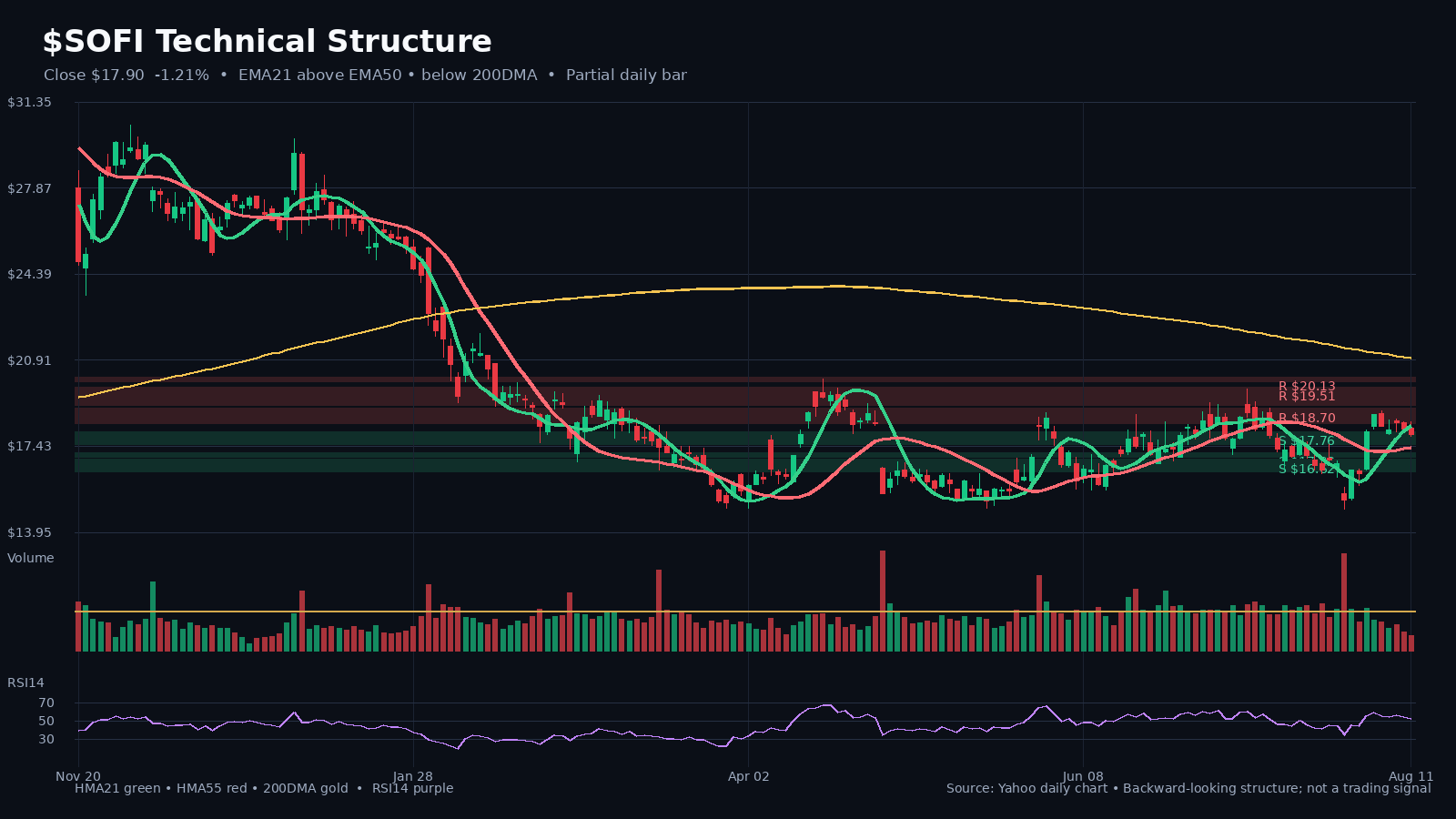Select the "below 200DMA" status text
This screenshot has height=819, width=1456.
[x=480, y=75]
